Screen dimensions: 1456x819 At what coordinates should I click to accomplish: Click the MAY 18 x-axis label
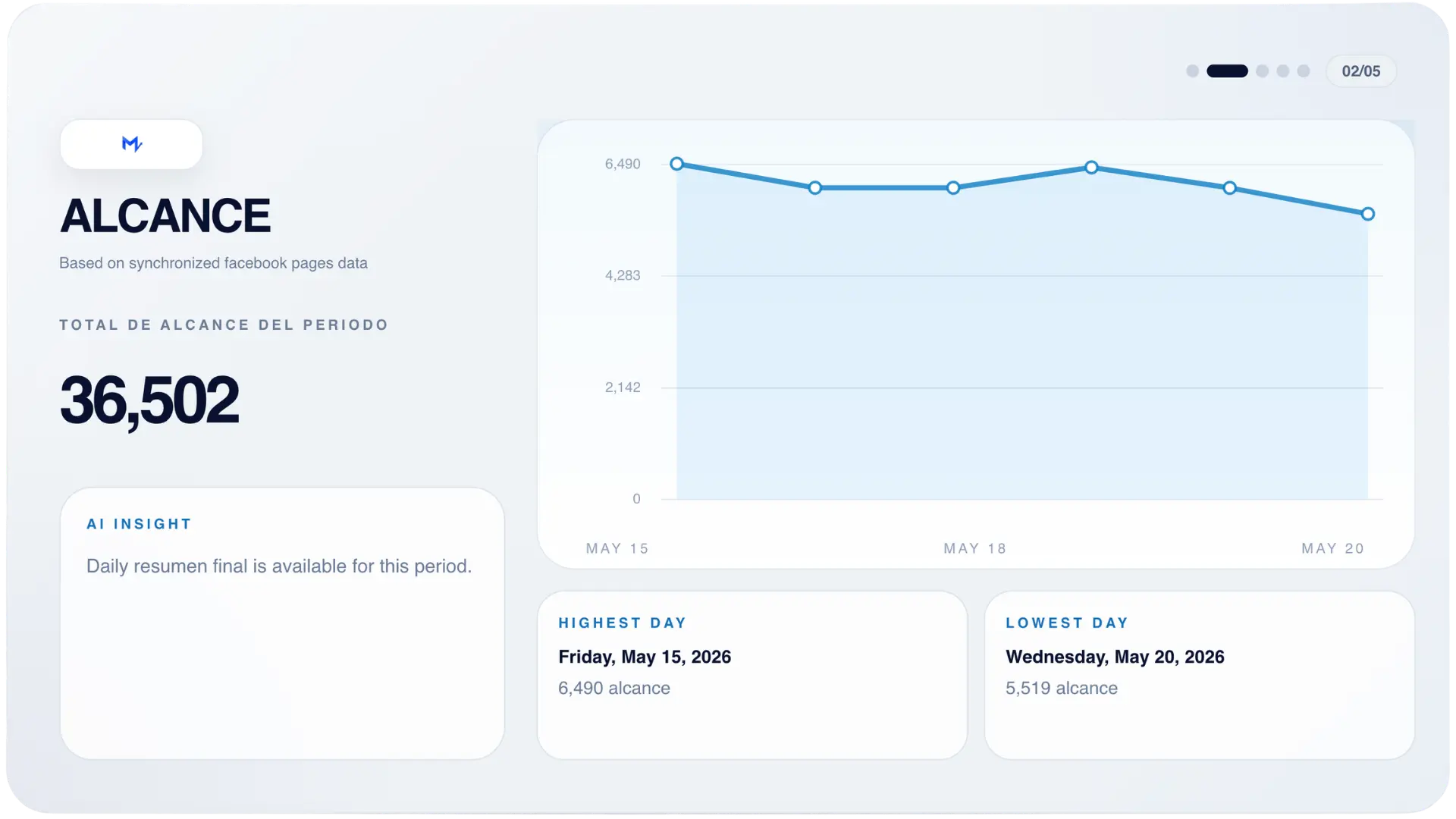click(975, 548)
